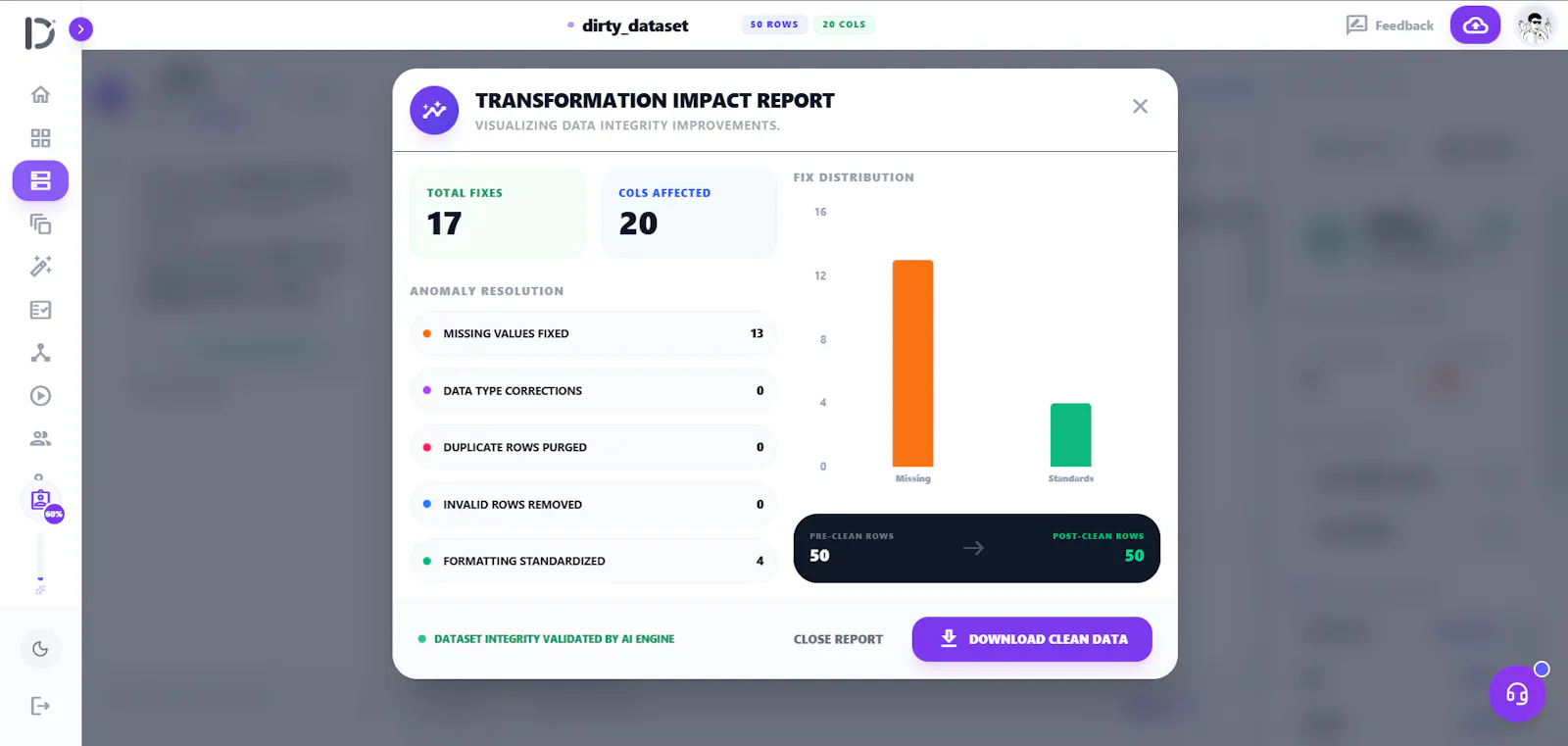The image size is (1568, 746).
Task: Click the dirty_dataset title in the header
Action: tap(635, 25)
